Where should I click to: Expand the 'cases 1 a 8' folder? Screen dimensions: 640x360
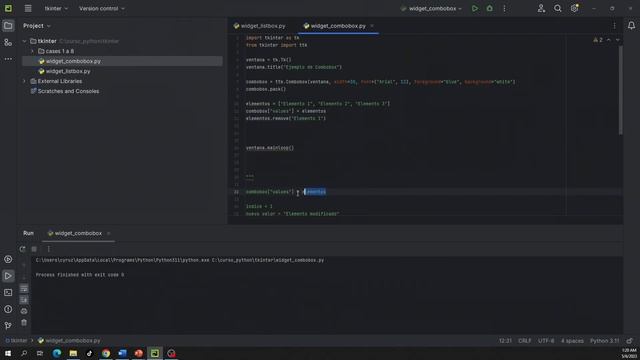[x=33, y=51]
